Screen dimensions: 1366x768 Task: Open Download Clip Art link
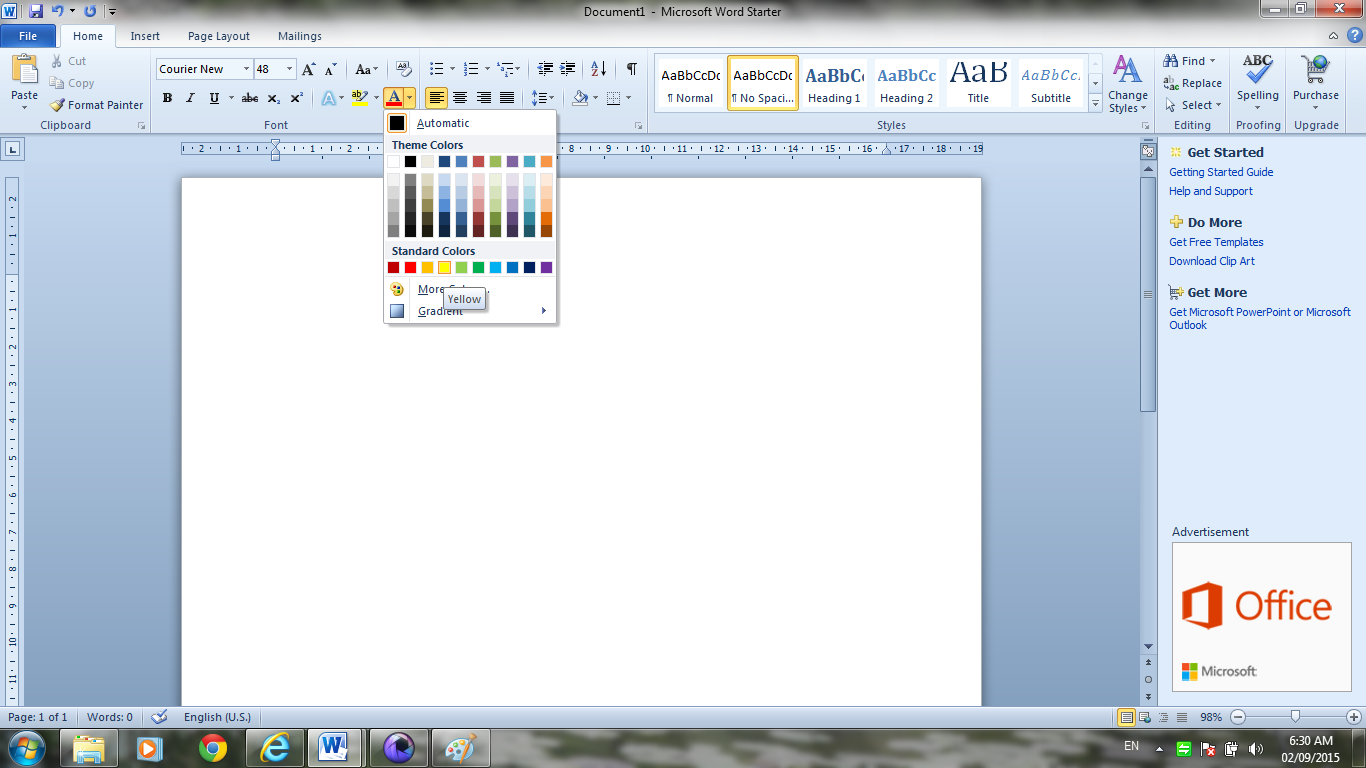click(1212, 261)
